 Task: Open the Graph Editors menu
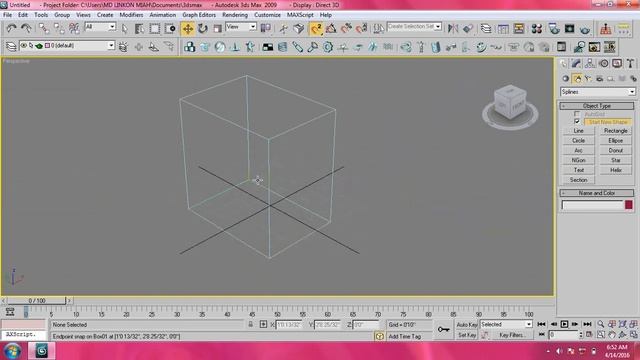(199, 15)
